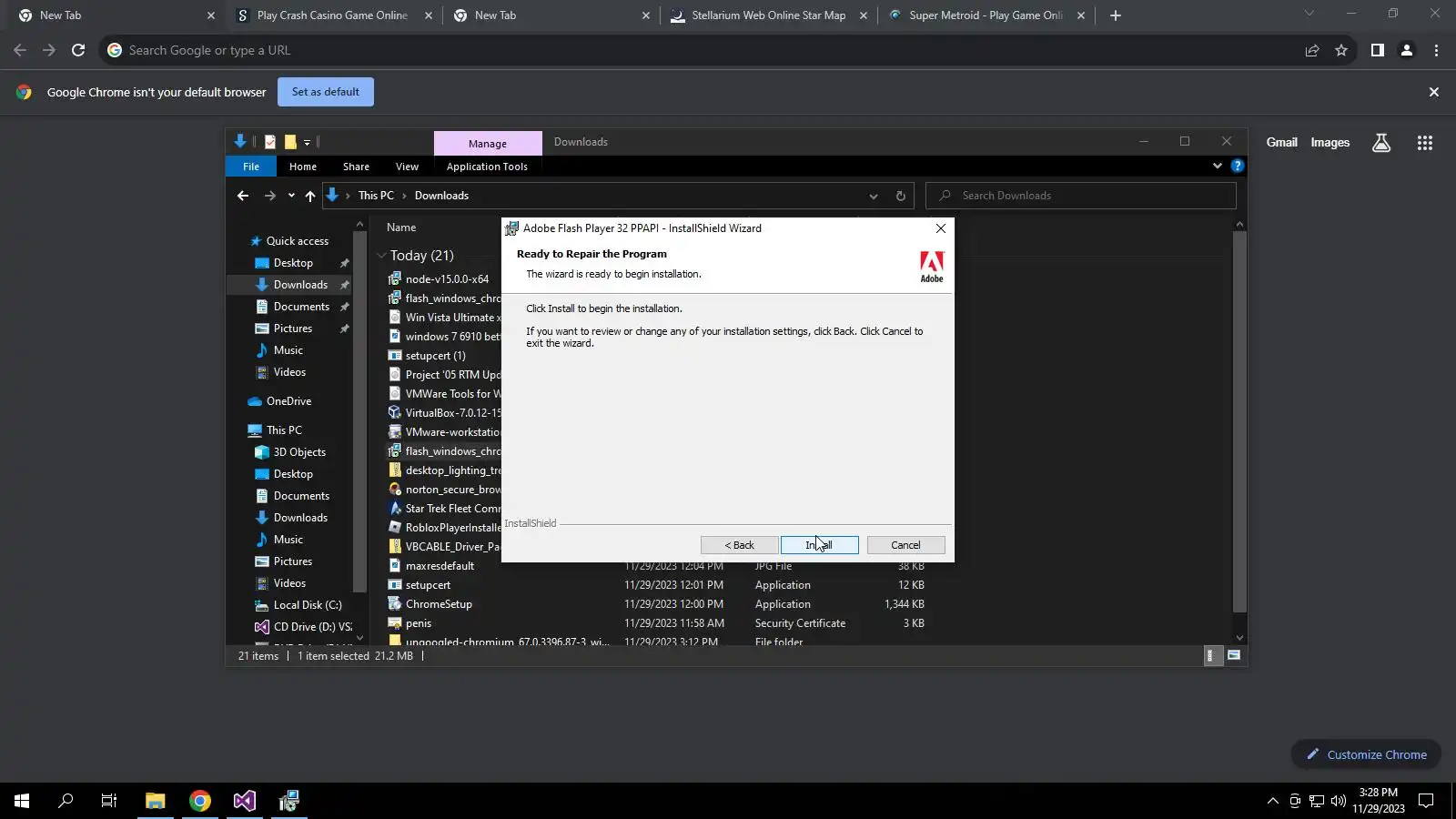Dismiss the default browser infobar
This screenshot has height=819, width=1456.
1434,92
